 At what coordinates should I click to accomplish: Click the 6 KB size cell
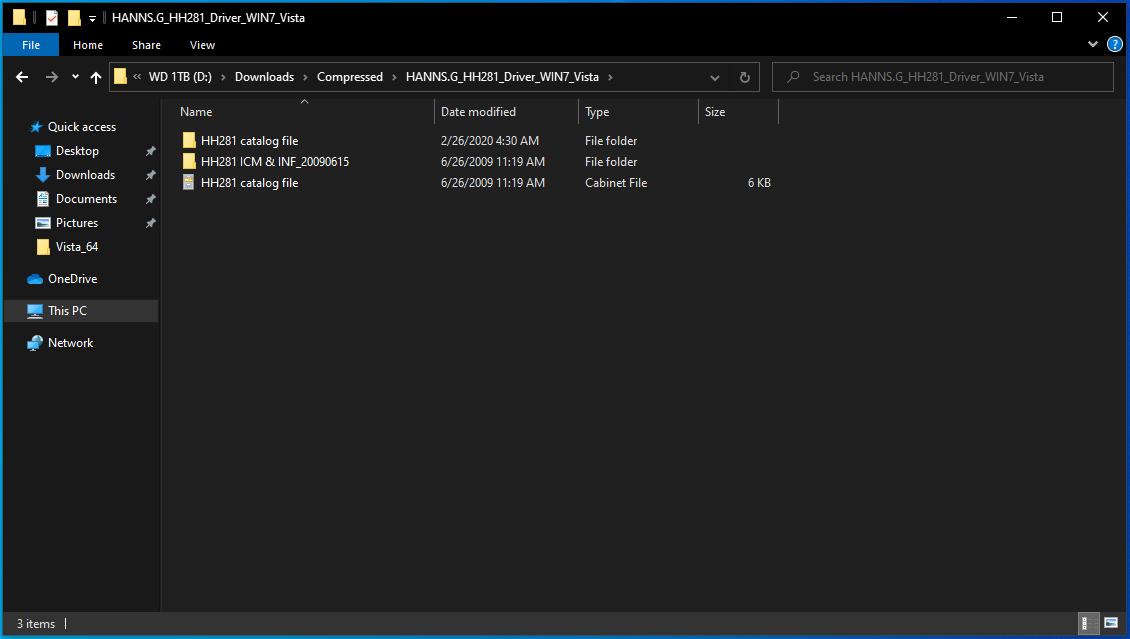pos(759,182)
